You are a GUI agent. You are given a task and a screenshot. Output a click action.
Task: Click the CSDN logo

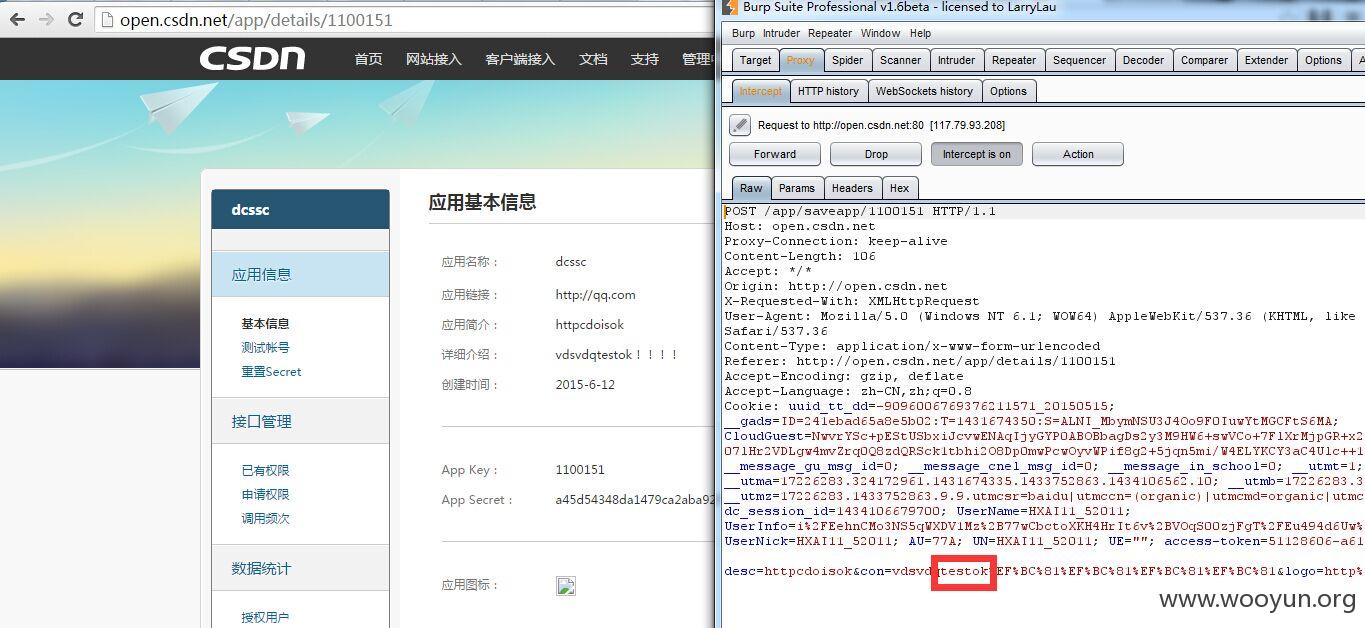[x=252, y=59]
